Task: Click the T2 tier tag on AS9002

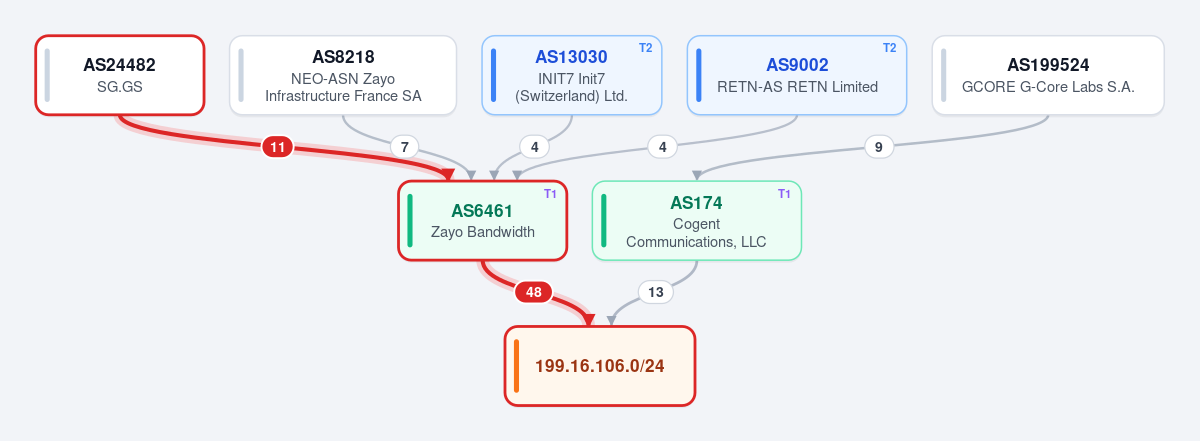Action: 889,47
